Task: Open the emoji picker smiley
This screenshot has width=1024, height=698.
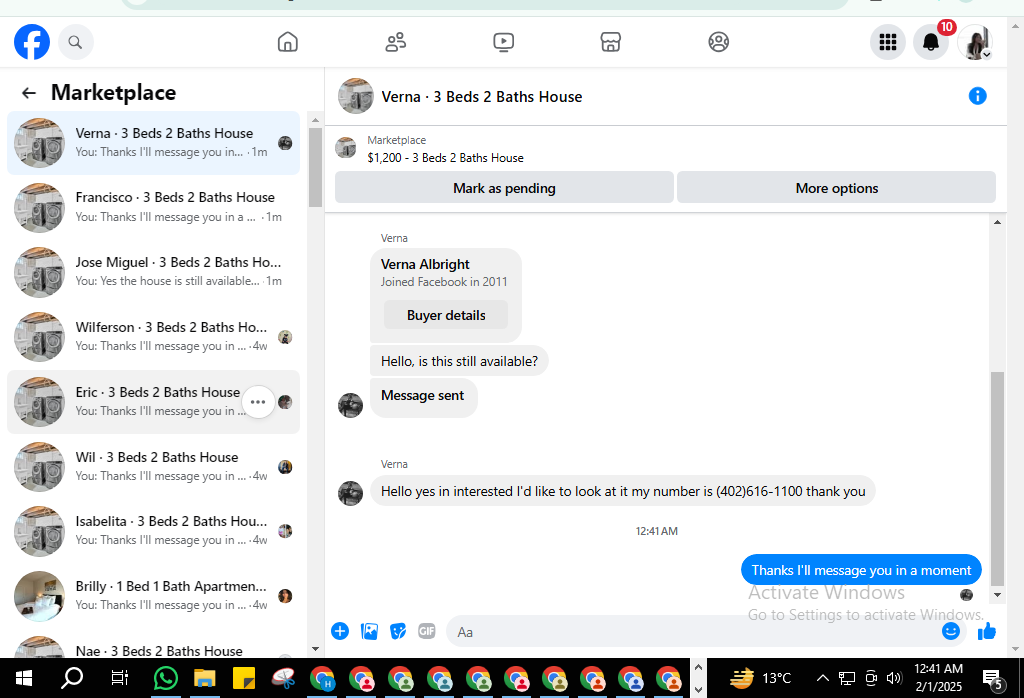Action: [951, 631]
